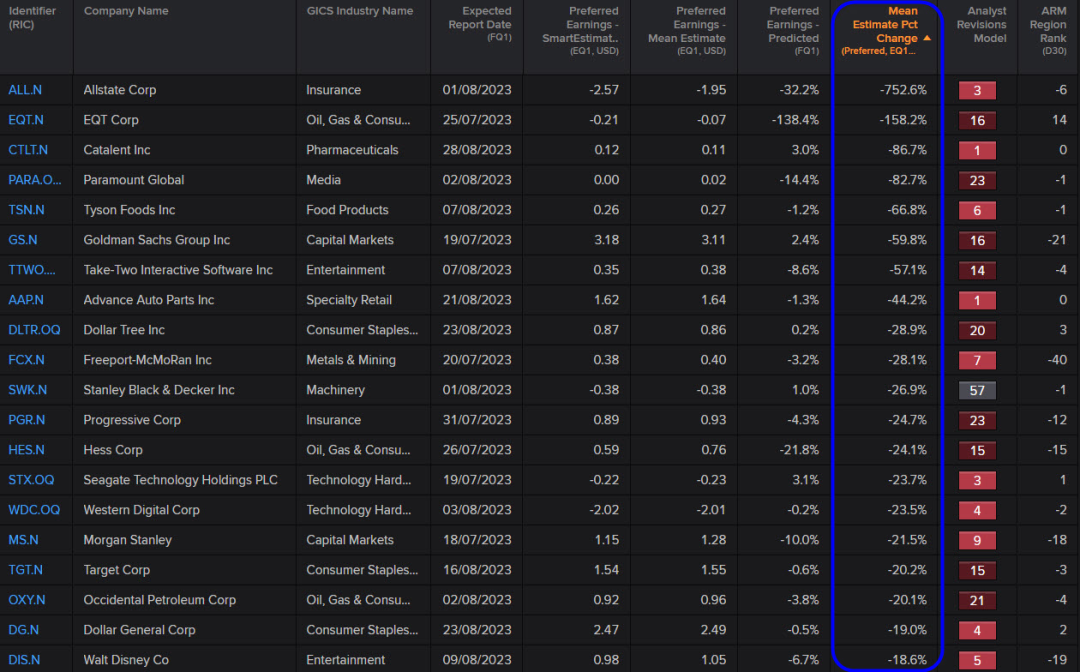Open the TSN.N identifier link
This screenshot has height=672, width=1080.
click(26, 210)
